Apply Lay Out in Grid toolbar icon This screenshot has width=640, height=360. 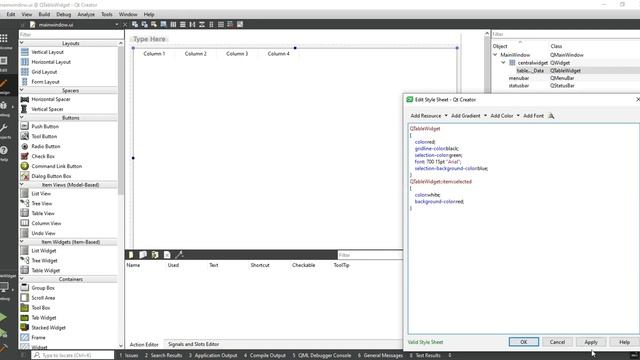[221, 24]
